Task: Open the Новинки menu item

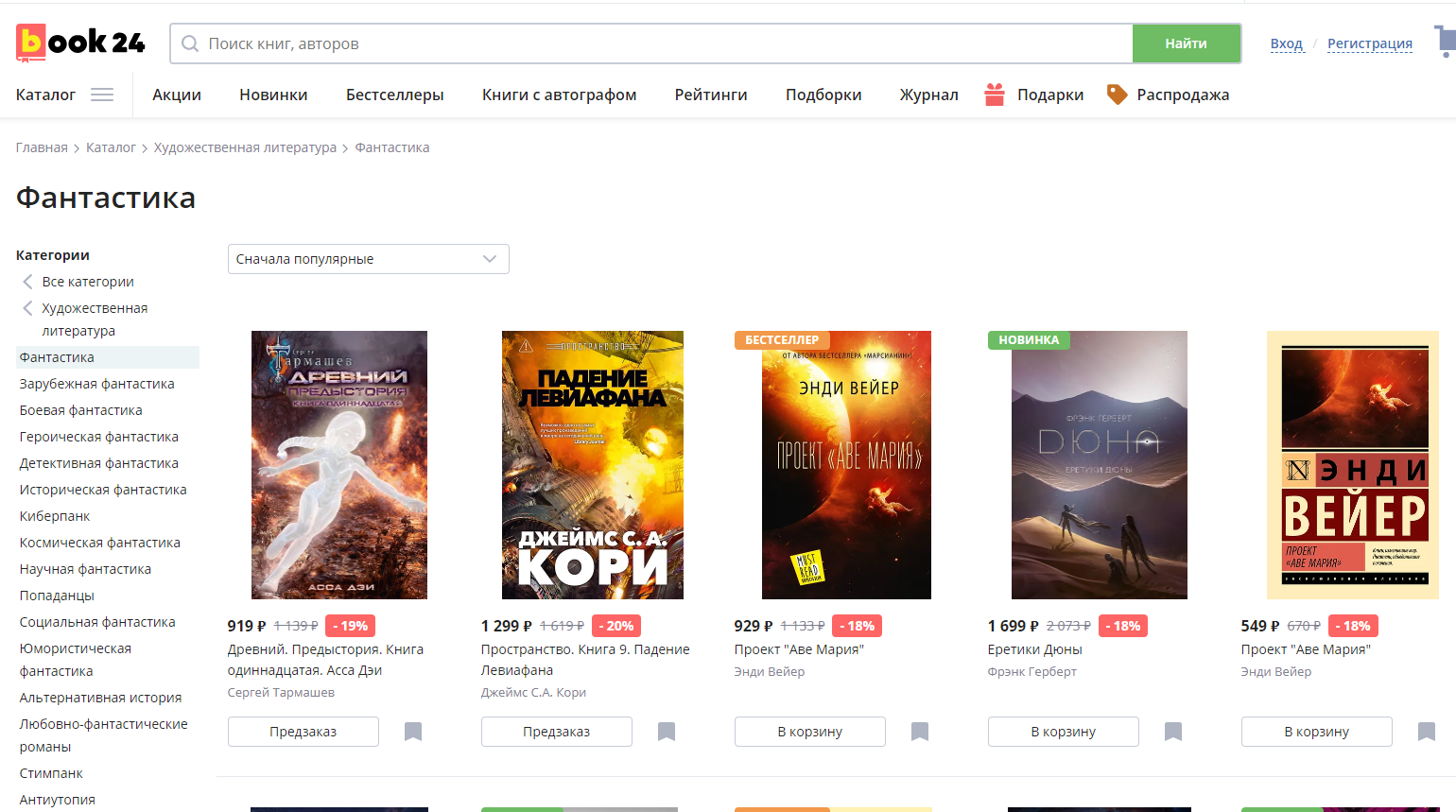Action: [x=273, y=95]
